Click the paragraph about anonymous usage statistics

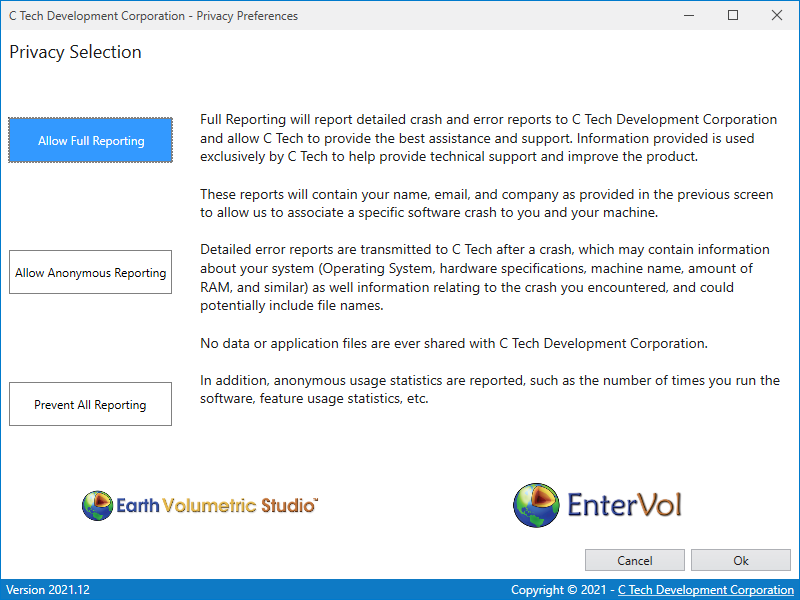[x=490, y=389]
